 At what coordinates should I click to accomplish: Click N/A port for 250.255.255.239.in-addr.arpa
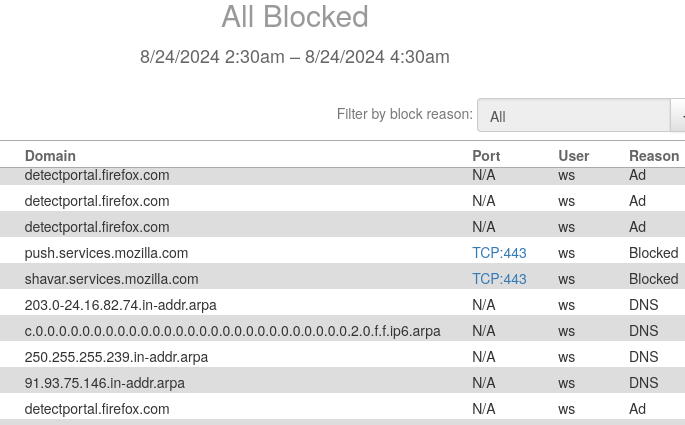[483, 357]
